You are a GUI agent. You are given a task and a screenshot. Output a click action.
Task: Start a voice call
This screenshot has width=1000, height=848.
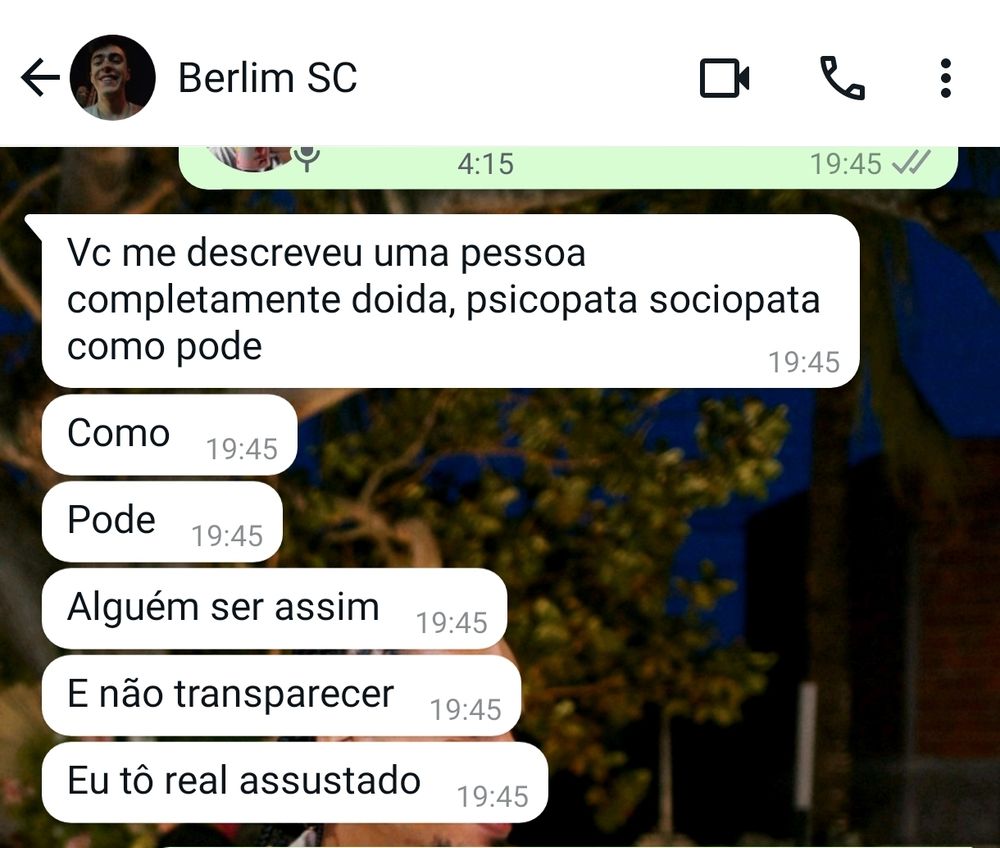pos(842,78)
